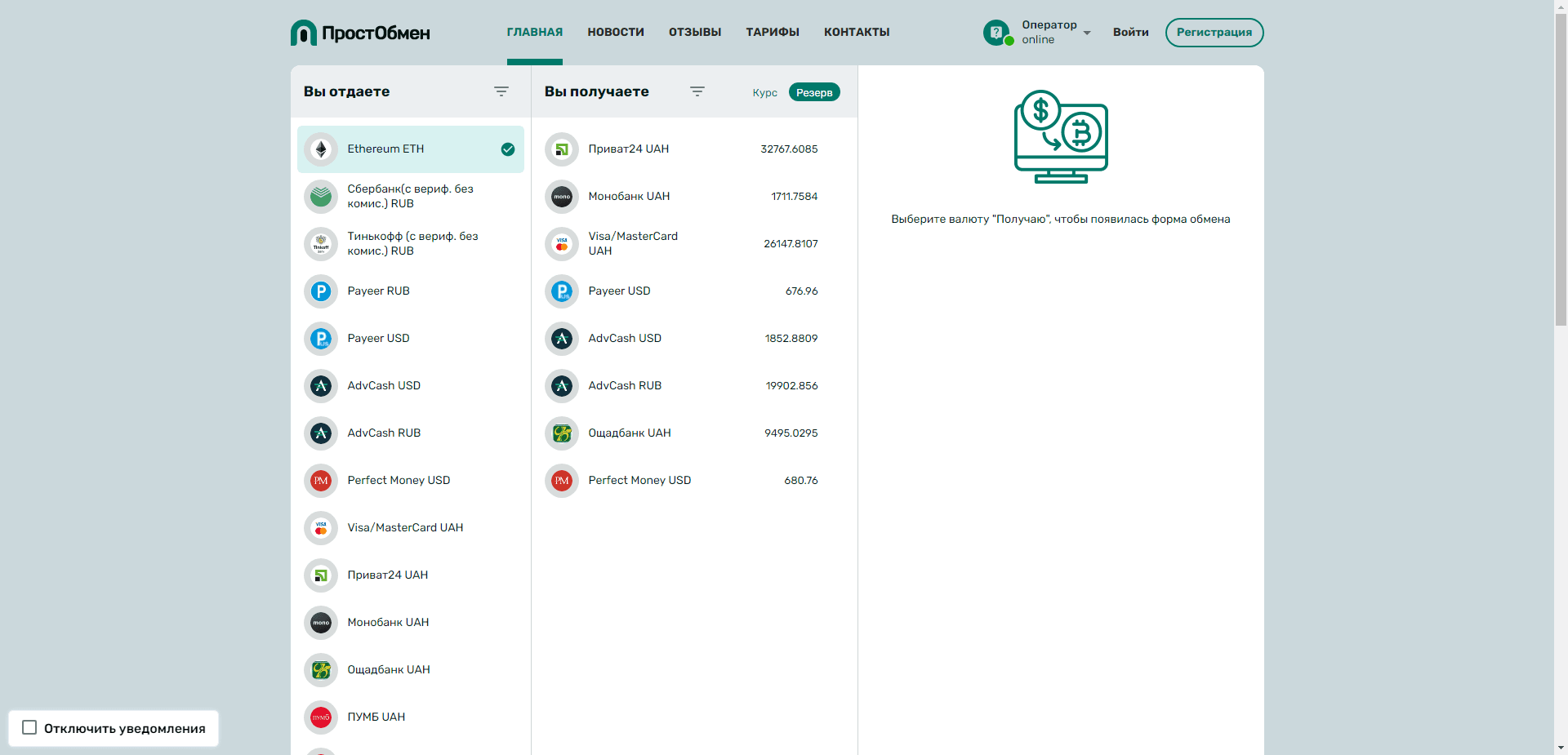Tick the Отключить уведомления checkbox

[x=29, y=727]
